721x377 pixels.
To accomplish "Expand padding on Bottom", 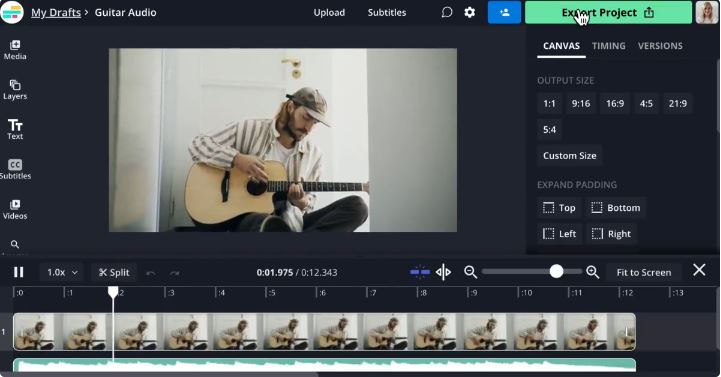I will [x=616, y=208].
